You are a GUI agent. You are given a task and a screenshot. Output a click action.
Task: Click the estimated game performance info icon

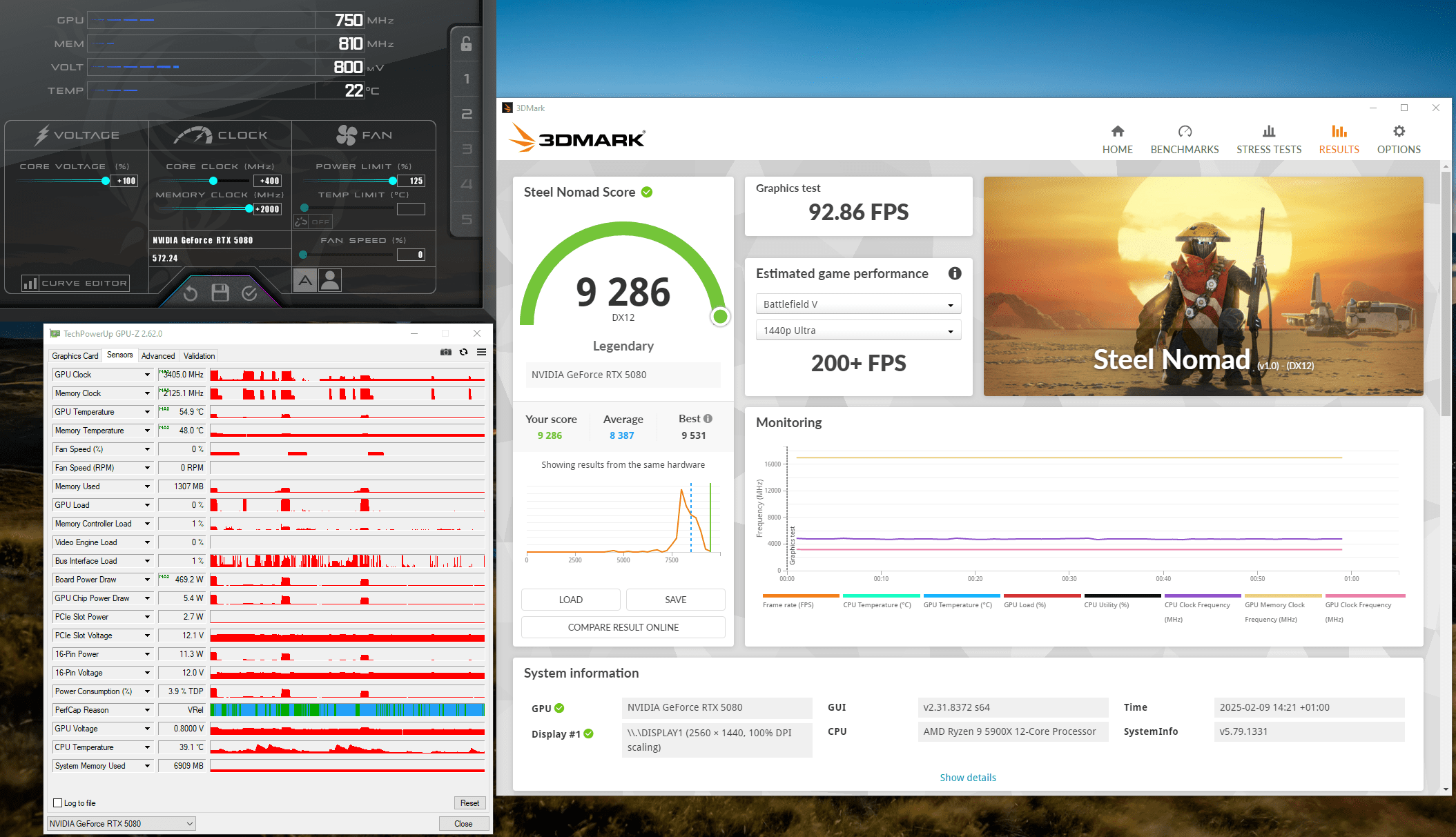pyautogui.click(x=955, y=273)
